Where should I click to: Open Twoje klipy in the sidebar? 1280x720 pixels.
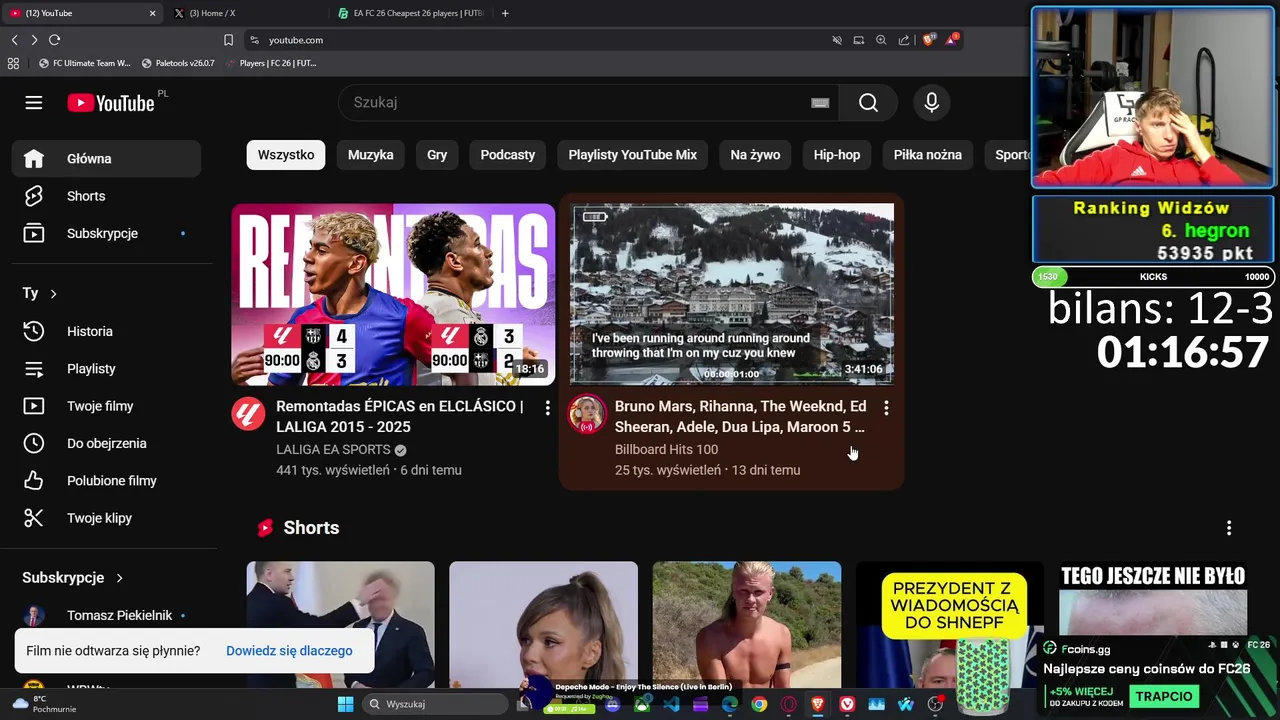pos(107,518)
